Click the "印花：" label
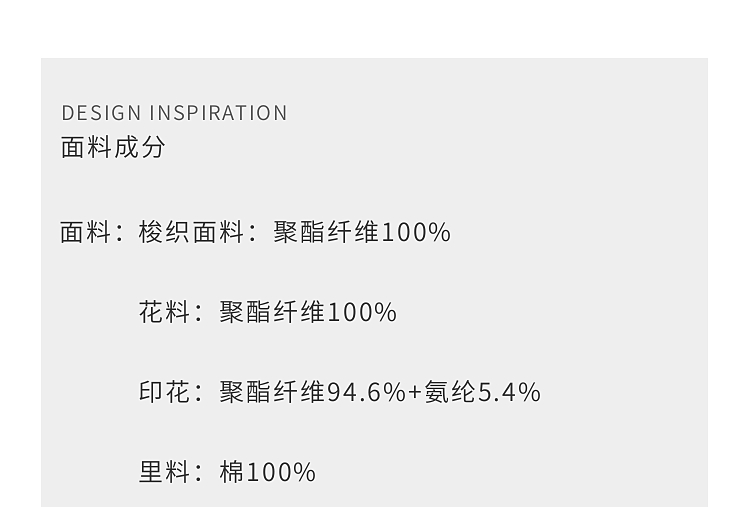 click(x=171, y=392)
